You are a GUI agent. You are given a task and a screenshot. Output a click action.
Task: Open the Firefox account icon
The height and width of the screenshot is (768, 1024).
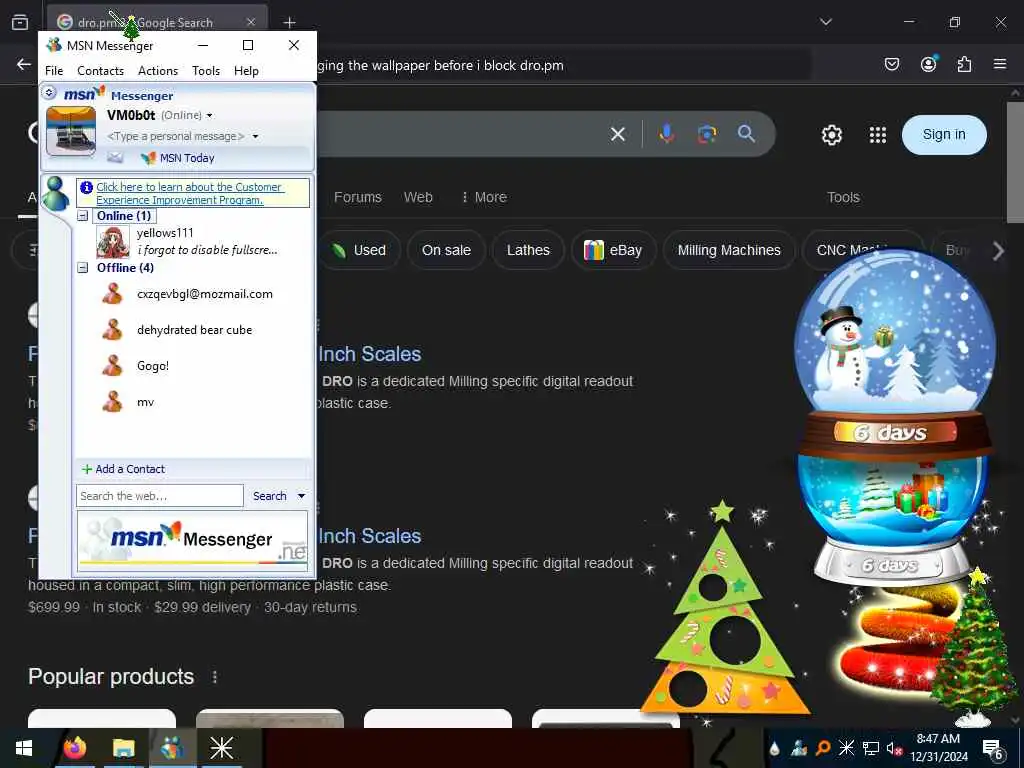(929, 64)
